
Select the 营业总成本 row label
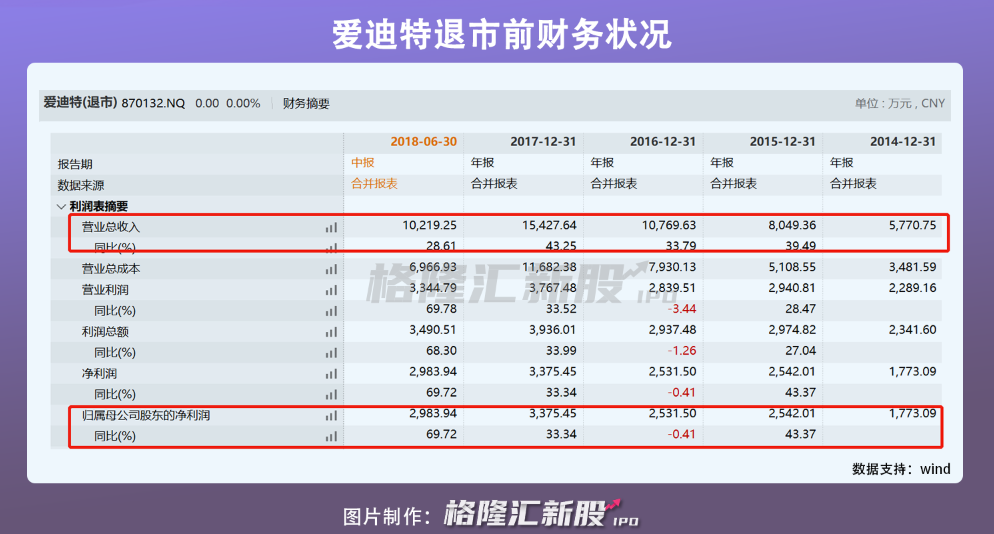click(111, 269)
